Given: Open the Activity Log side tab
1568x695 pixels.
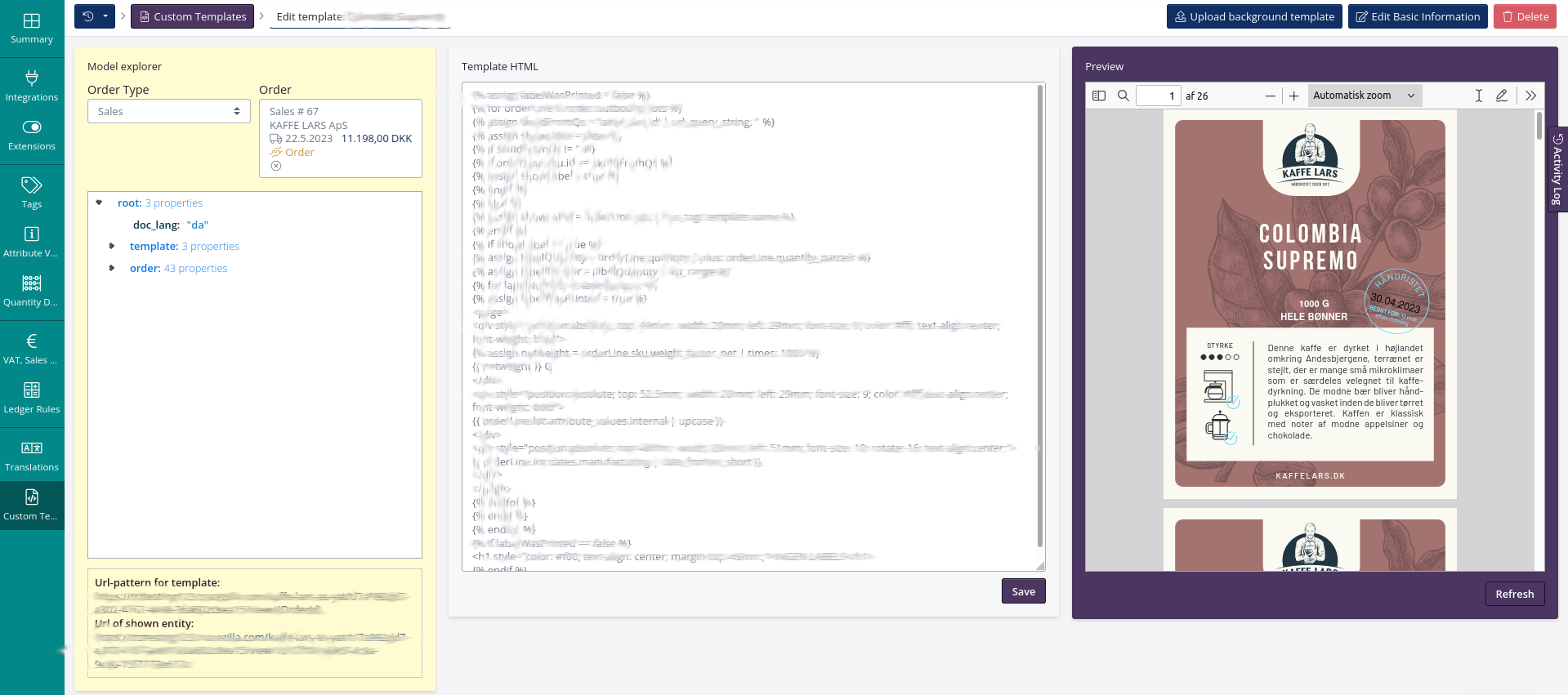Looking at the screenshot, I should (x=1557, y=170).
